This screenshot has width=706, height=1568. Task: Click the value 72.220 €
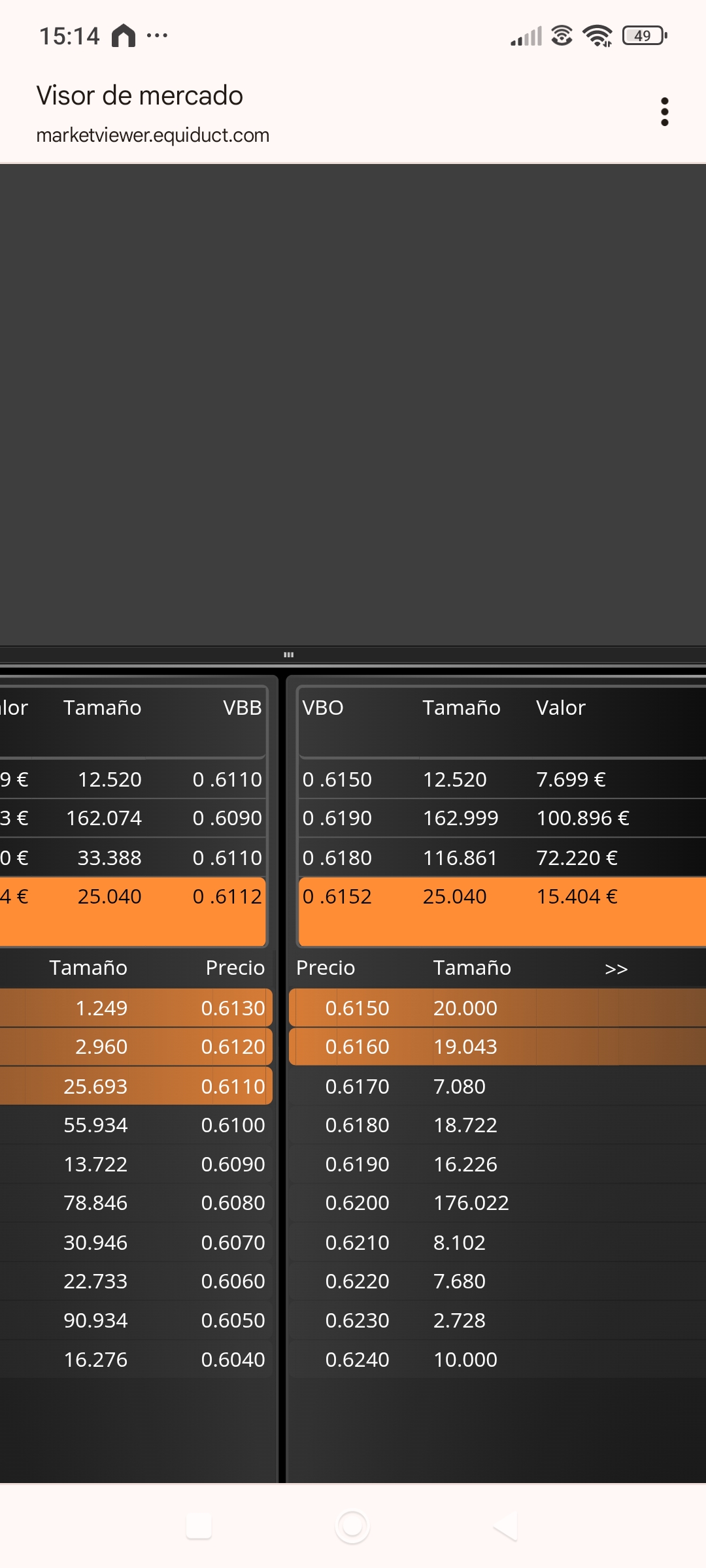point(577,858)
